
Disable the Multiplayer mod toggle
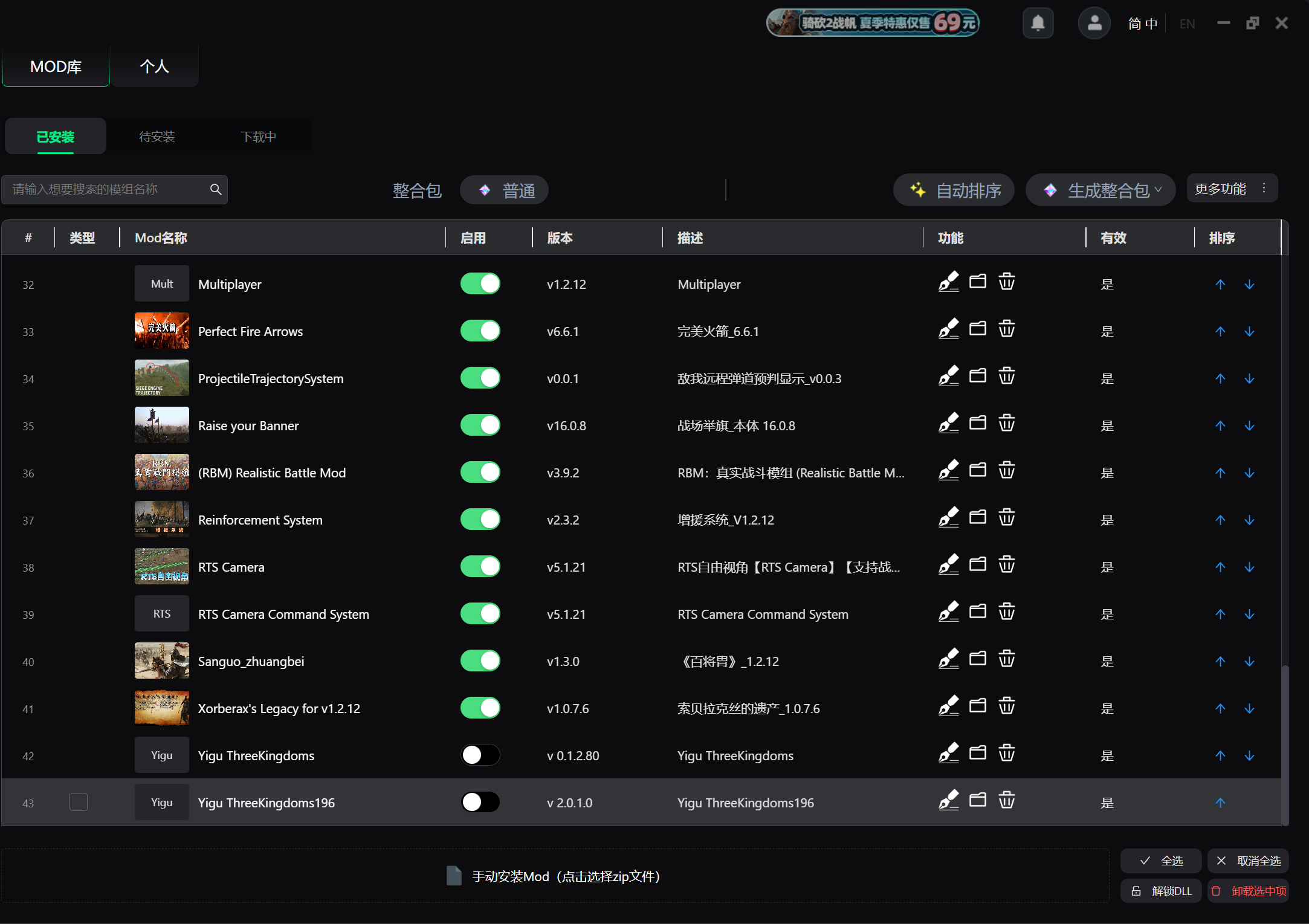pos(480,284)
